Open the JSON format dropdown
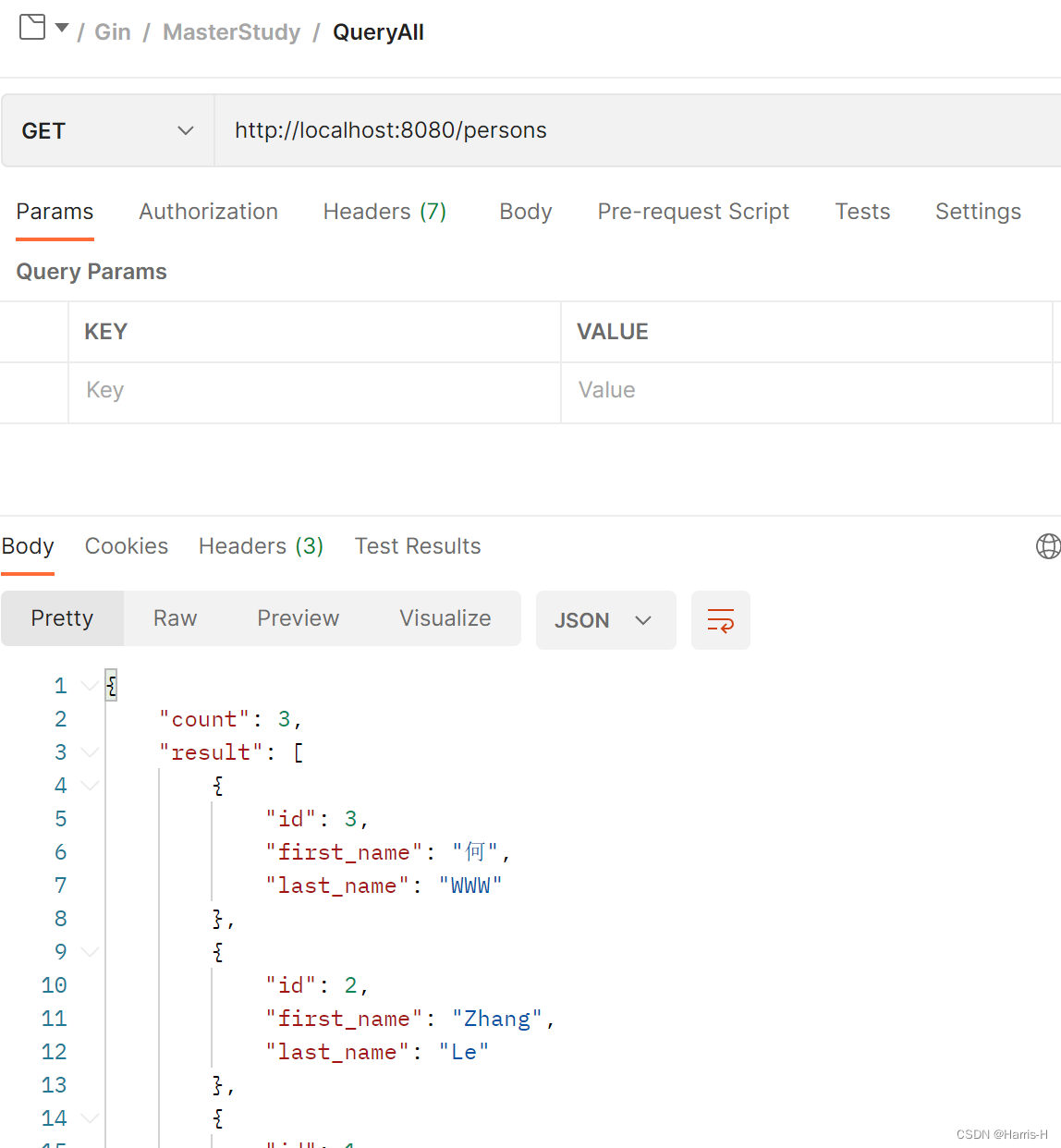 [605, 620]
